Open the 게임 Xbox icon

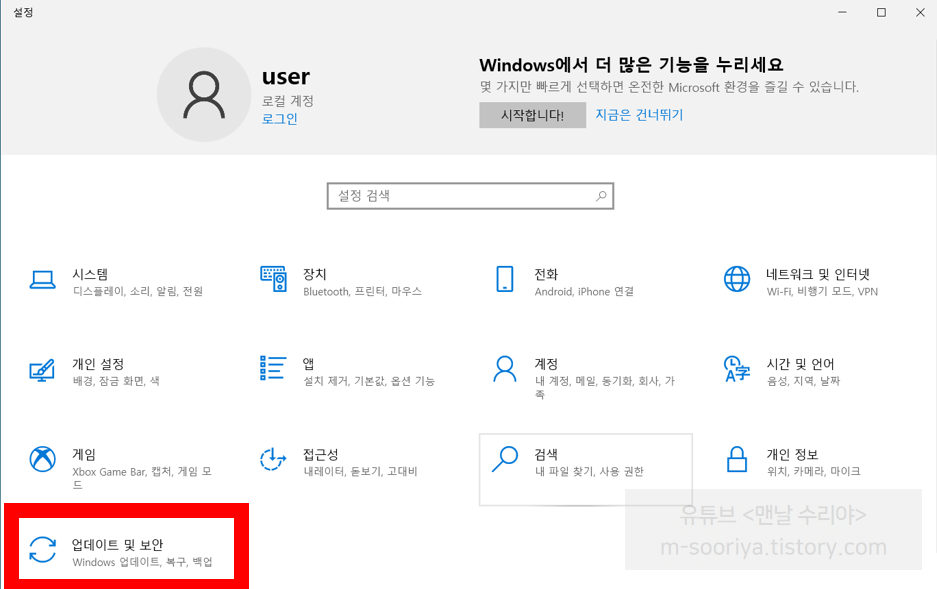click(42, 459)
